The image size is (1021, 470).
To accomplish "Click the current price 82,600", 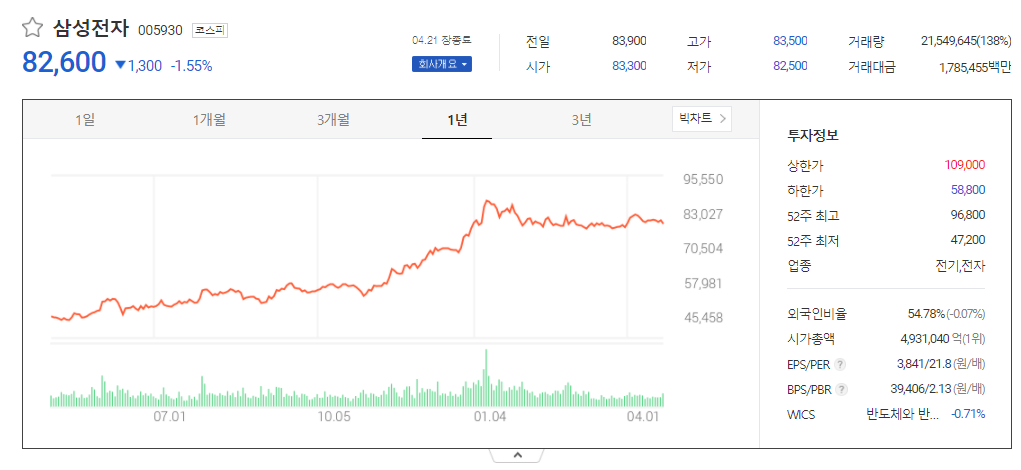I will click(x=64, y=62).
